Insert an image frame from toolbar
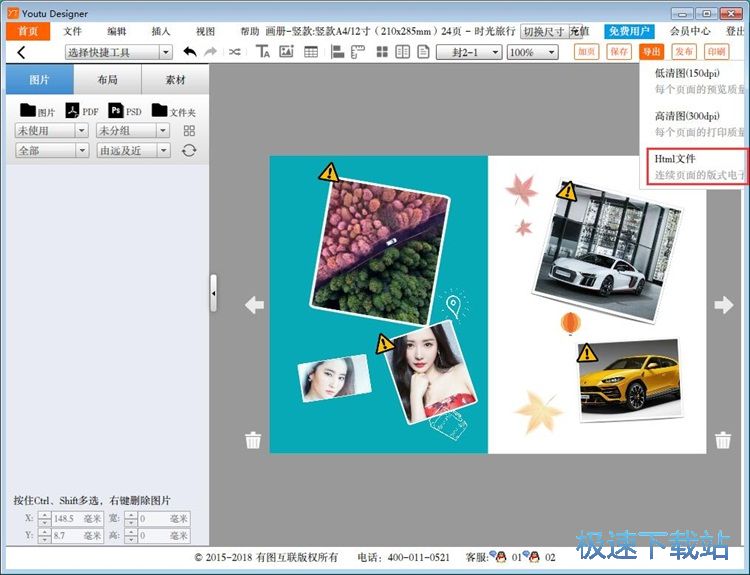This screenshot has height=575, width=750. point(286,51)
